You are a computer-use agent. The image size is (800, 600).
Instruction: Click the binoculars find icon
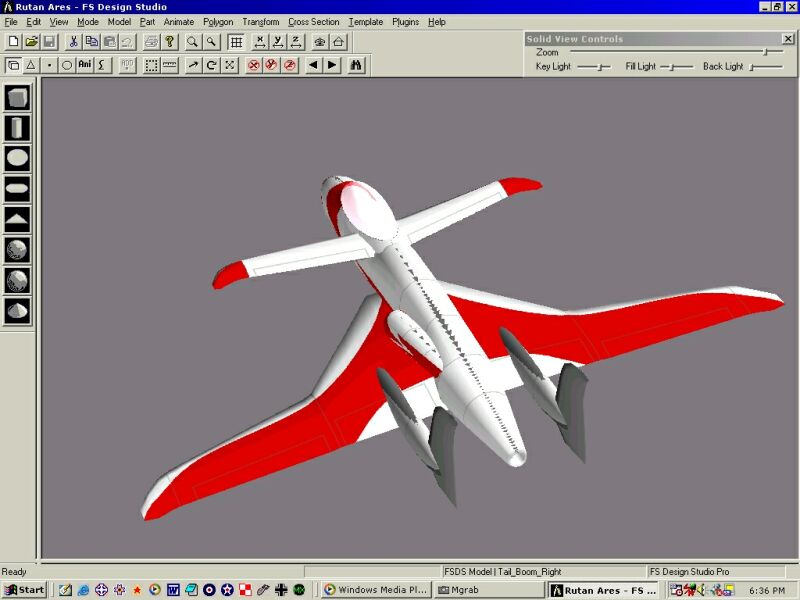356,65
